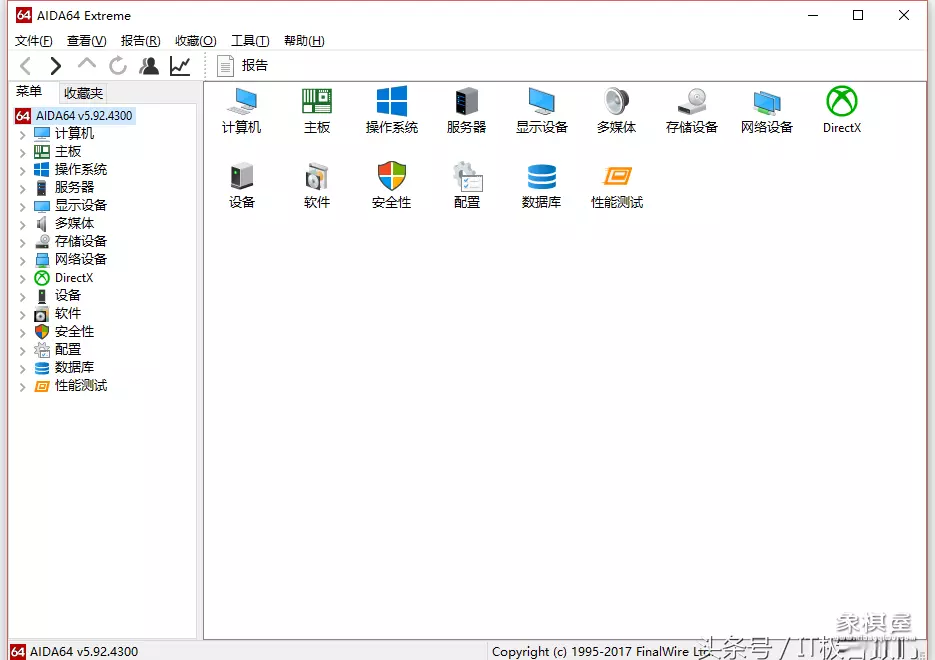The image size is (935, 660).
Task: Open the 报告(R) menu
Action: coord(141,41)
